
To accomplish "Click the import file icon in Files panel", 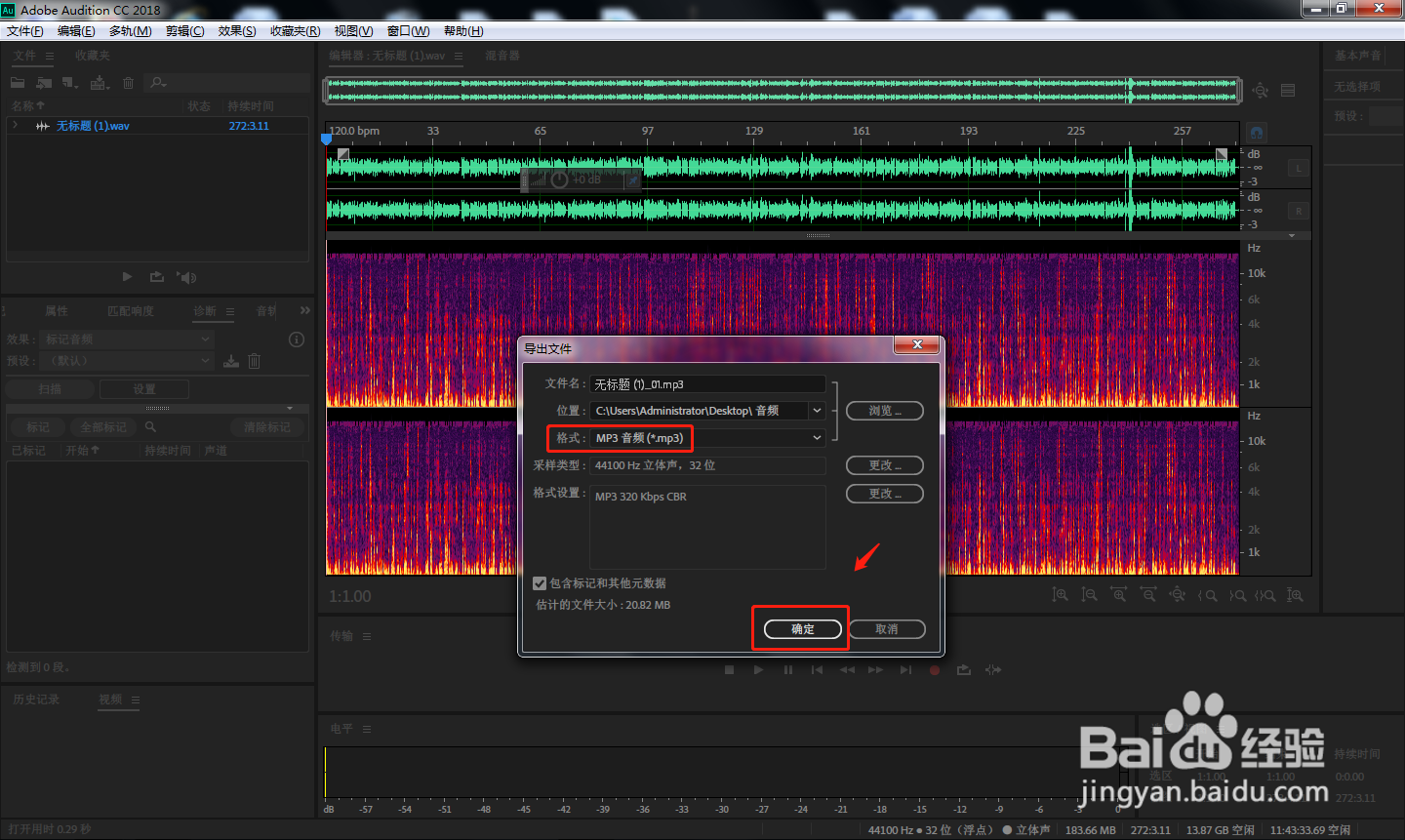I will point(44,83).
